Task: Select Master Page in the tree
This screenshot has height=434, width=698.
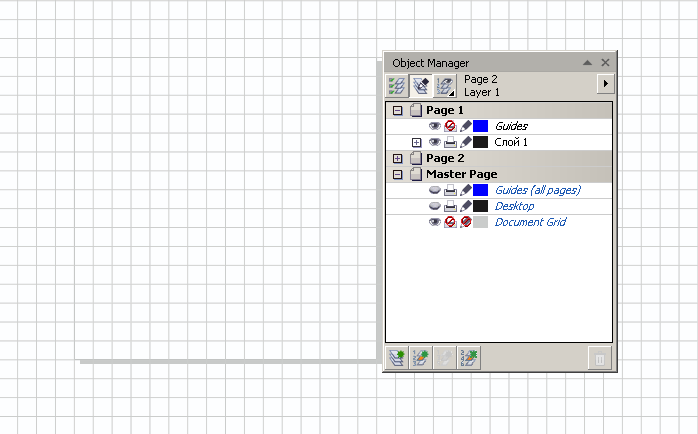Action: 462,174
